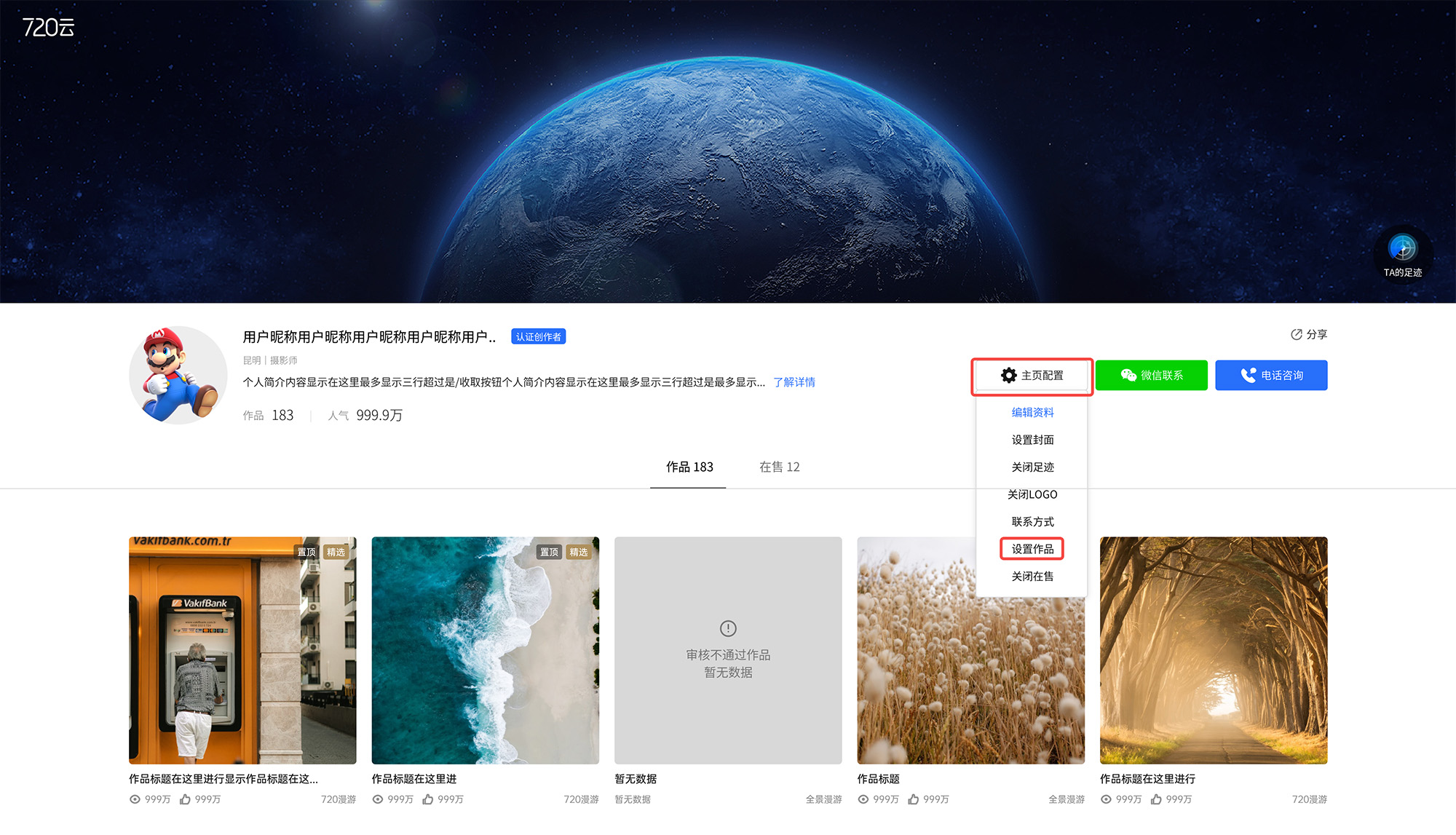The image size is (1456, 835).
Task: Click 昆明 | 摄影师 location text
Action: click(x=270, y=360)
